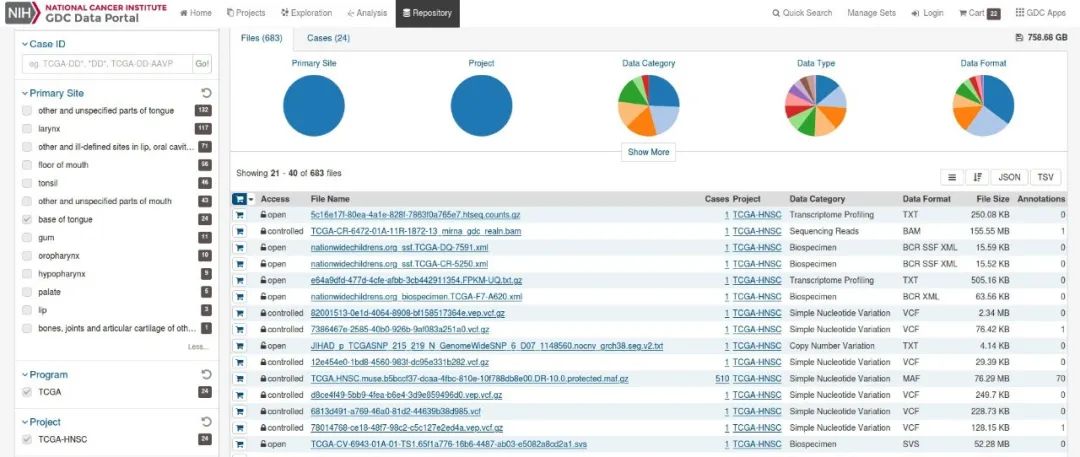Add TCGA.HNSC.muse protected.maf.gz to cart
Viewport: 1080px width, 457px height.
point(240,379)
